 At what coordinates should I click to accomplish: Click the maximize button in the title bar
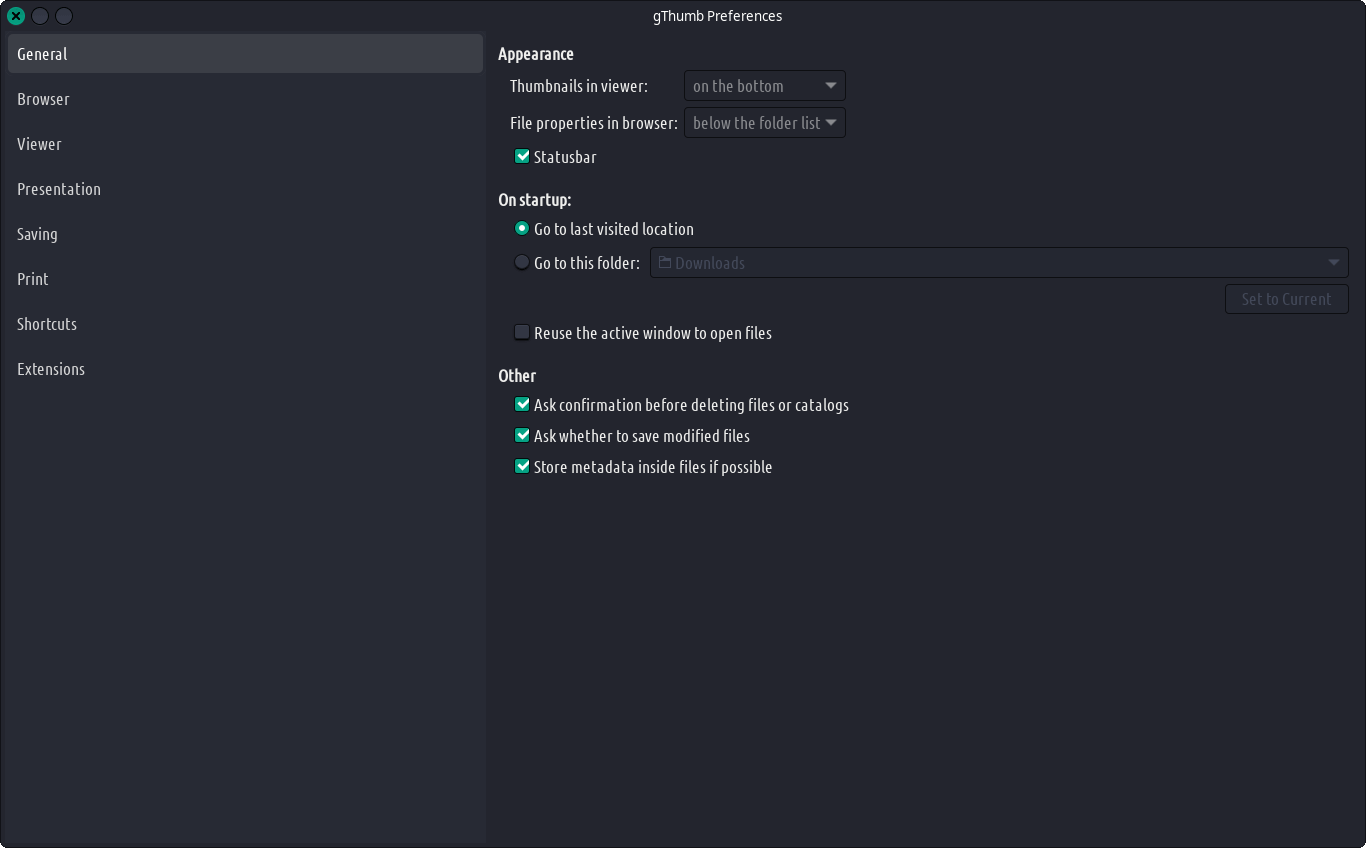point(64,16)
